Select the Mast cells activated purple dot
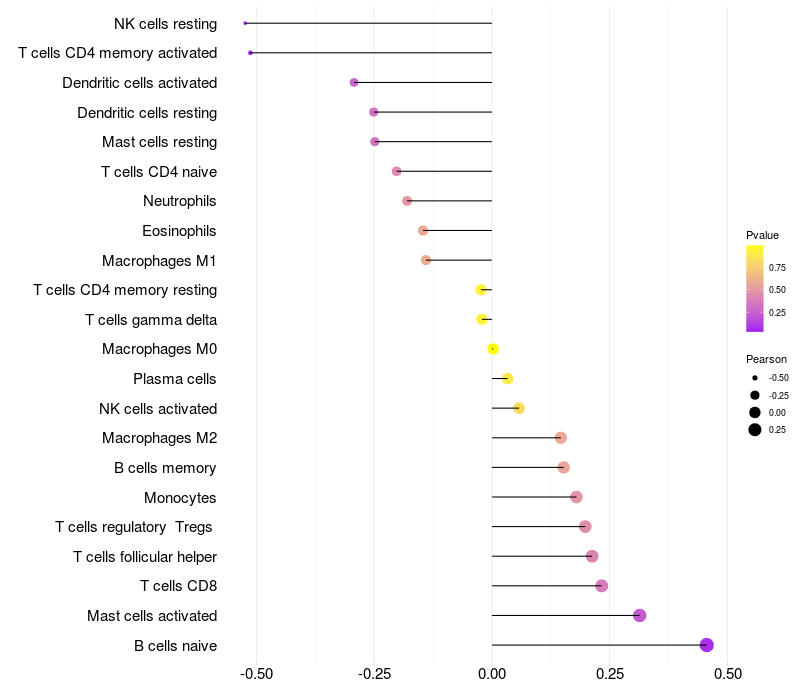Screen dimensions: 800x700 (639, 615)
